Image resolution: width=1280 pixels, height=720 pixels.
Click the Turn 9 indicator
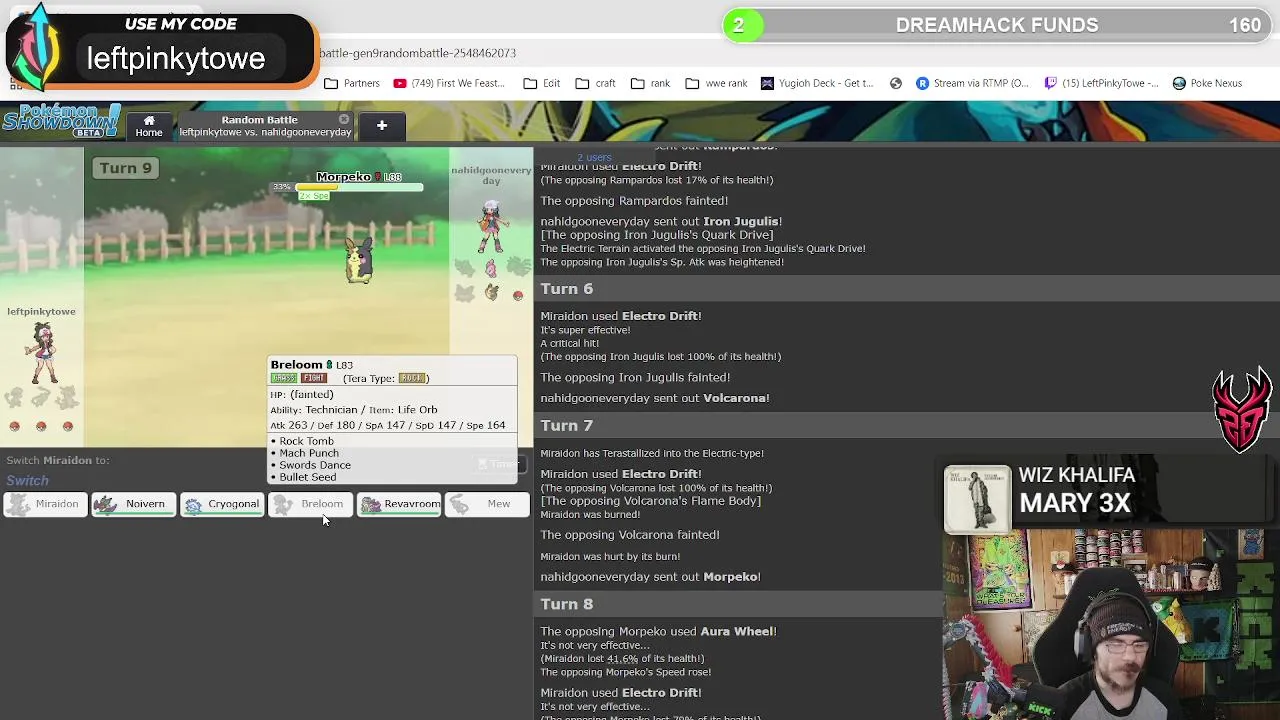[x=125, y=168]
